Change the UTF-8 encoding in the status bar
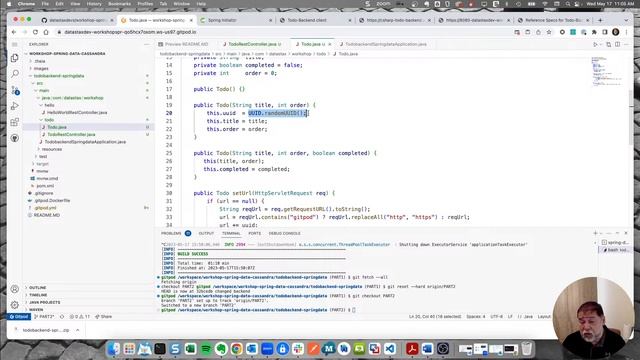Viewport: 640px width, 360px height. tap(496, 317)
